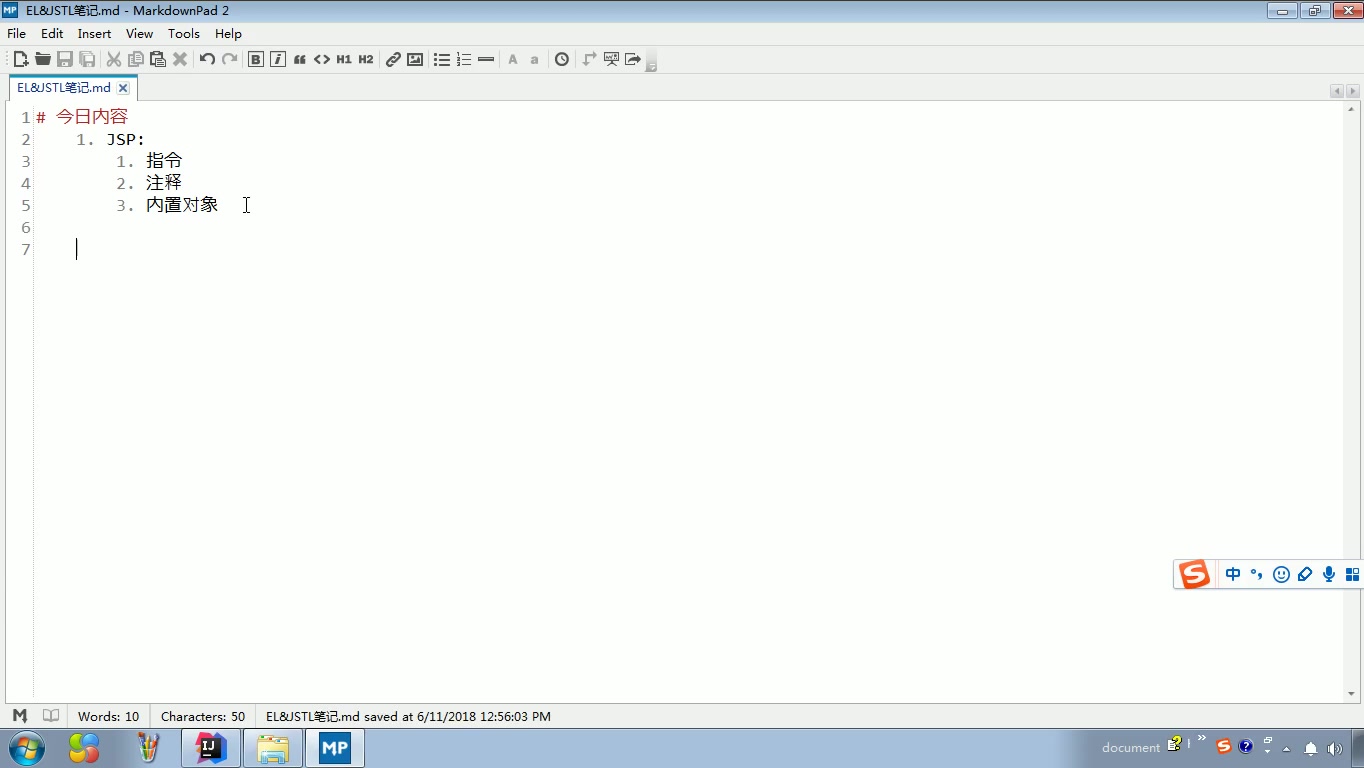
Task: Redo the last undone edit
Action: [229, 60]
